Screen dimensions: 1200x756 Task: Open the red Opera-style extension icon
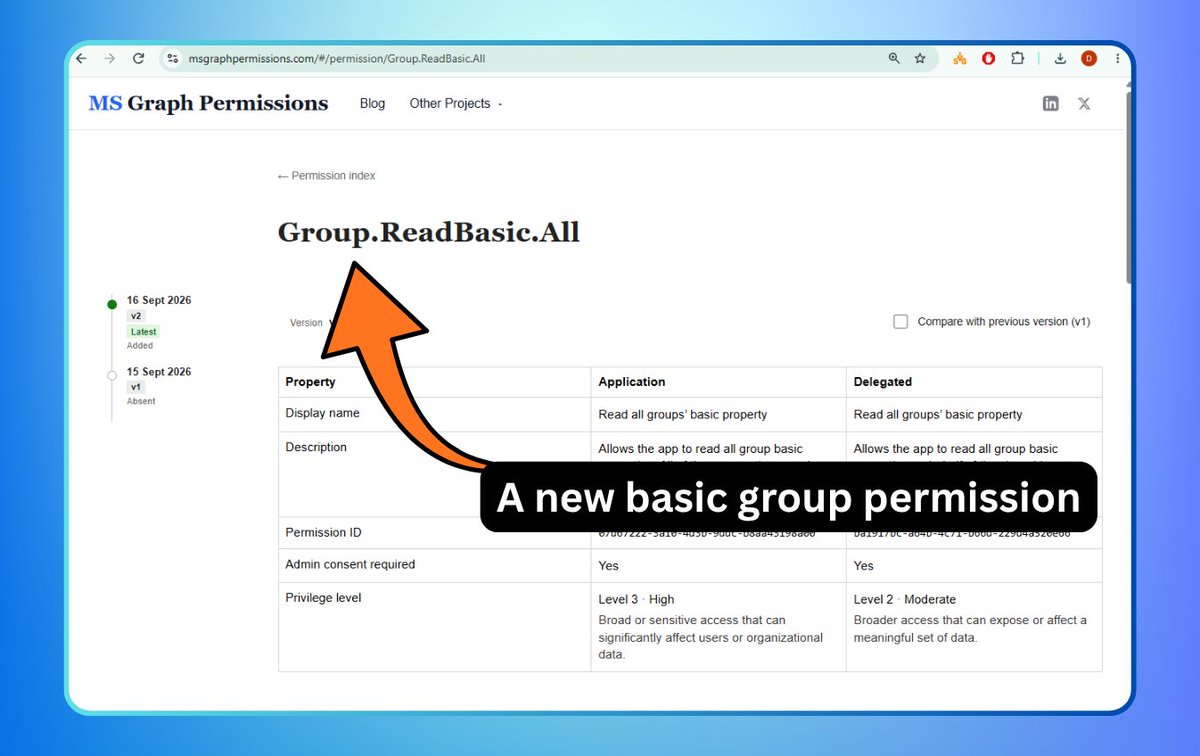click(989, 59)
